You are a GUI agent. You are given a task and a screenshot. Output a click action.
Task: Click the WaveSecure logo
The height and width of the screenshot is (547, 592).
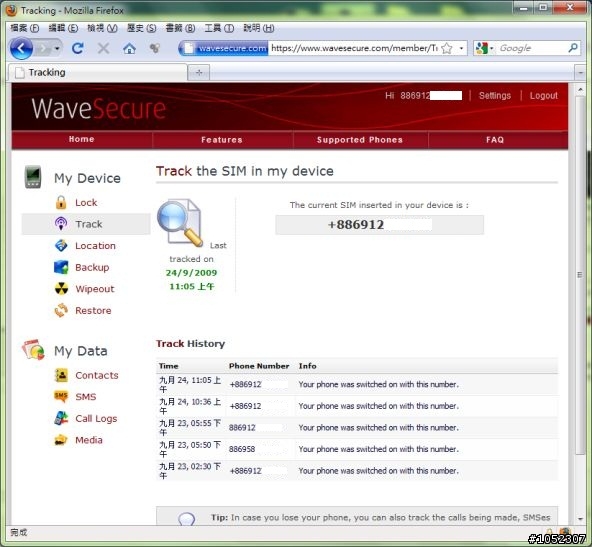point(99,109)
